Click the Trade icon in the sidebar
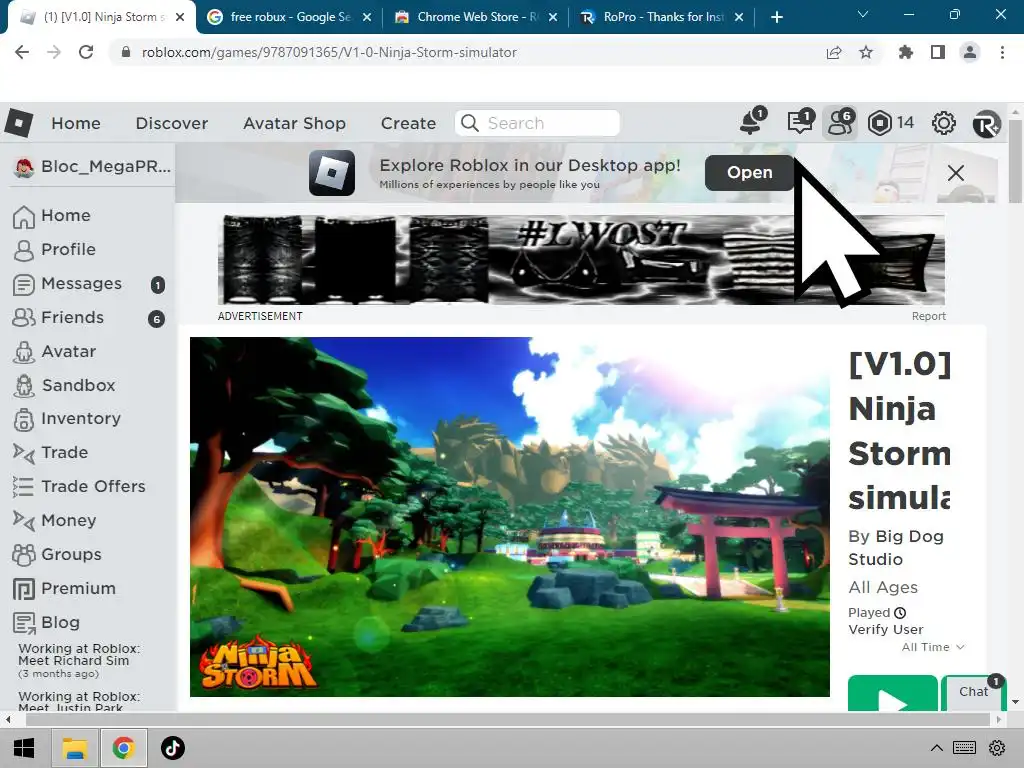The image size is (1024, 768). point(24,453)
